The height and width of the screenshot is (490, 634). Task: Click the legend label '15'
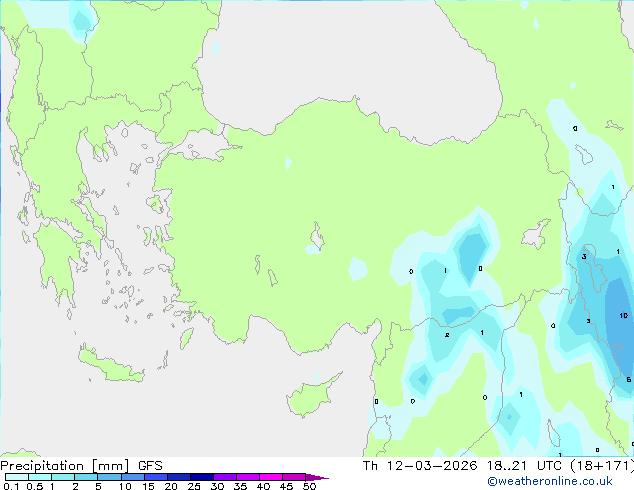(x=148, y=486)
